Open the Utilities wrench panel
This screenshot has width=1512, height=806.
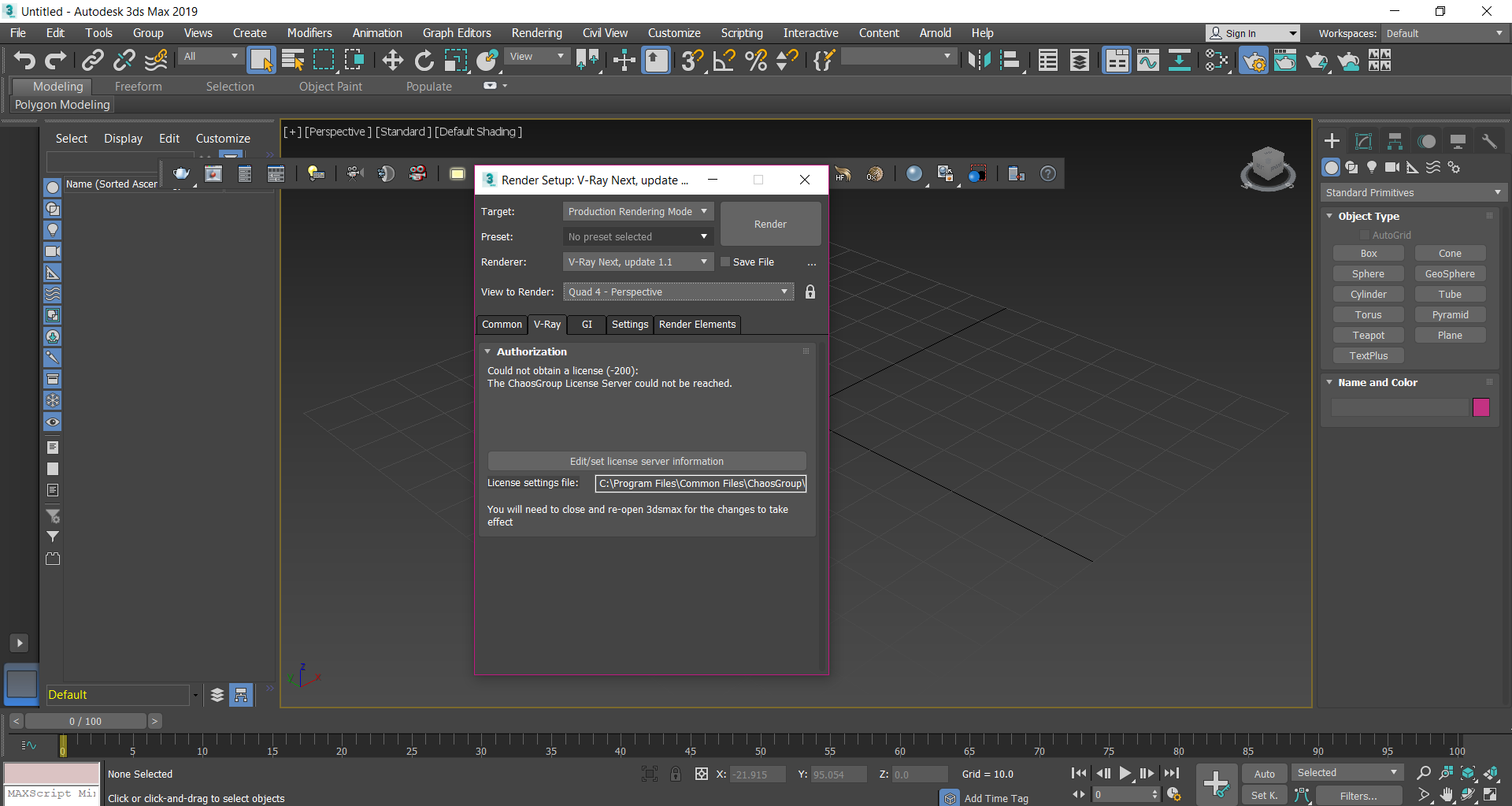pyautogui.click(x=1488, y=141)
